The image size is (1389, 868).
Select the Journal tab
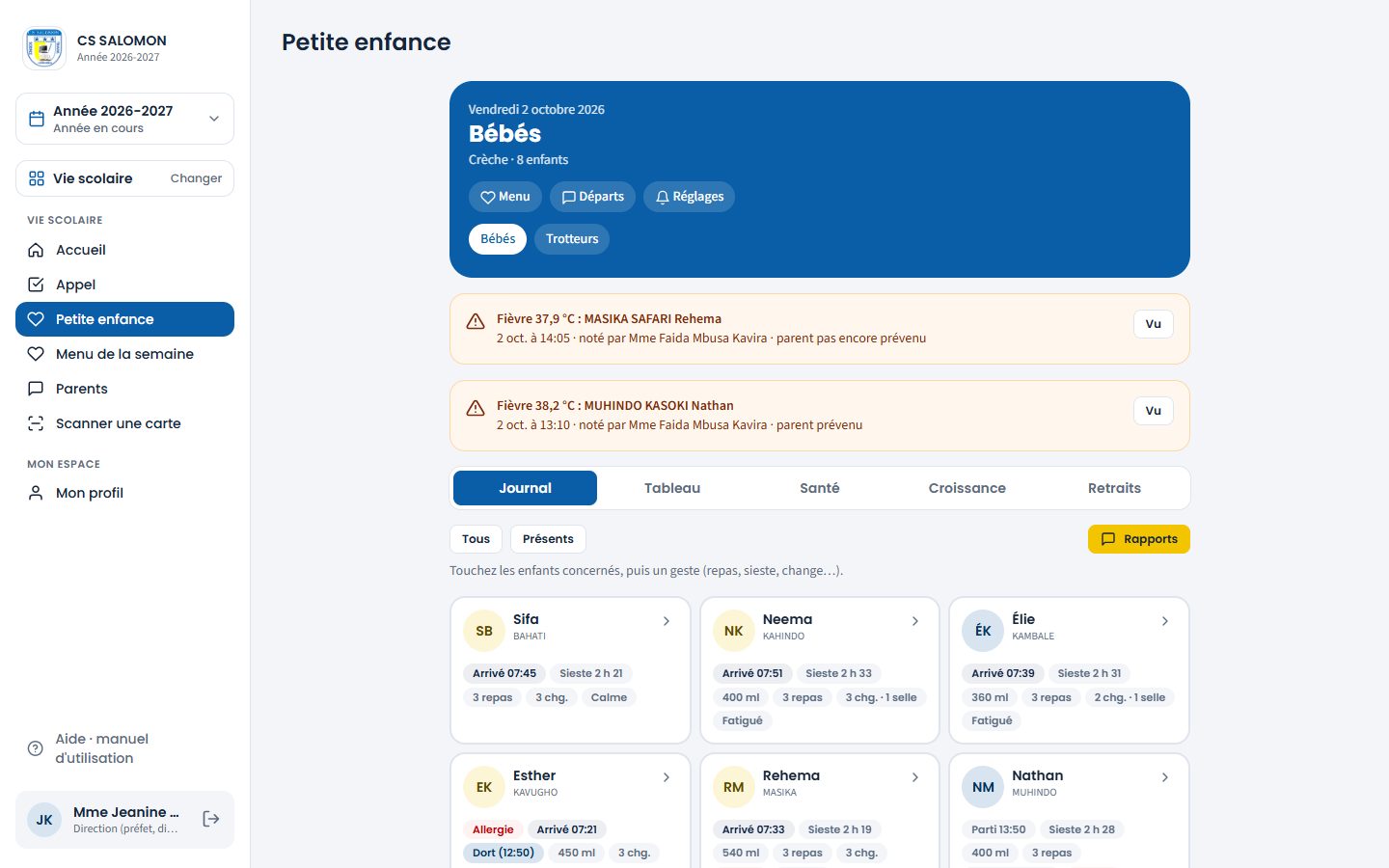click(x=526, y=488)
